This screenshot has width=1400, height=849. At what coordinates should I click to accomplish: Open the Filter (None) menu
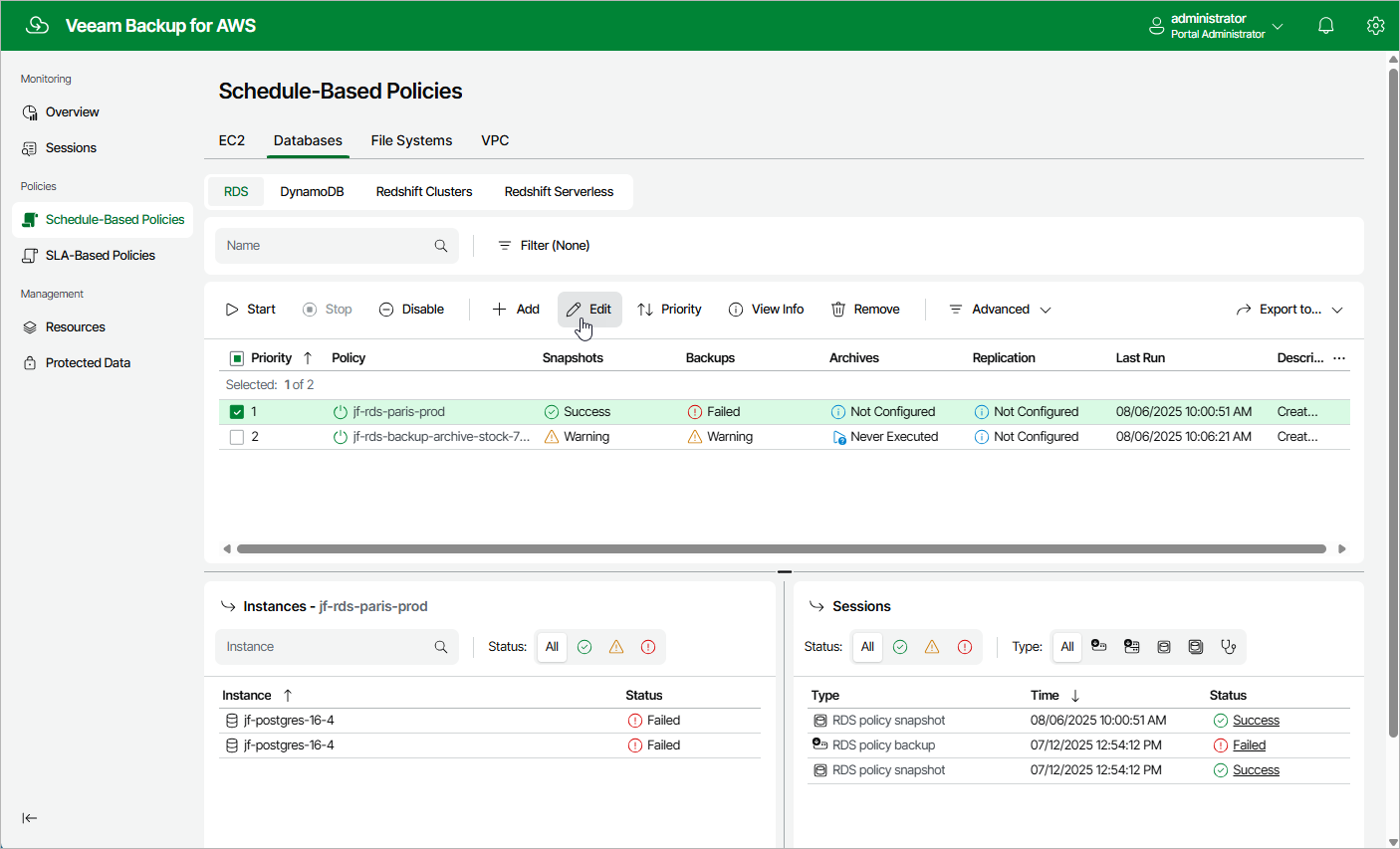544,246
